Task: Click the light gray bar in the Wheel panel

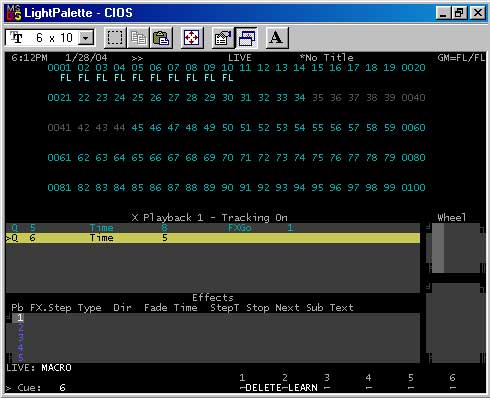Action: pyautogui.click(x=438, y=248)
